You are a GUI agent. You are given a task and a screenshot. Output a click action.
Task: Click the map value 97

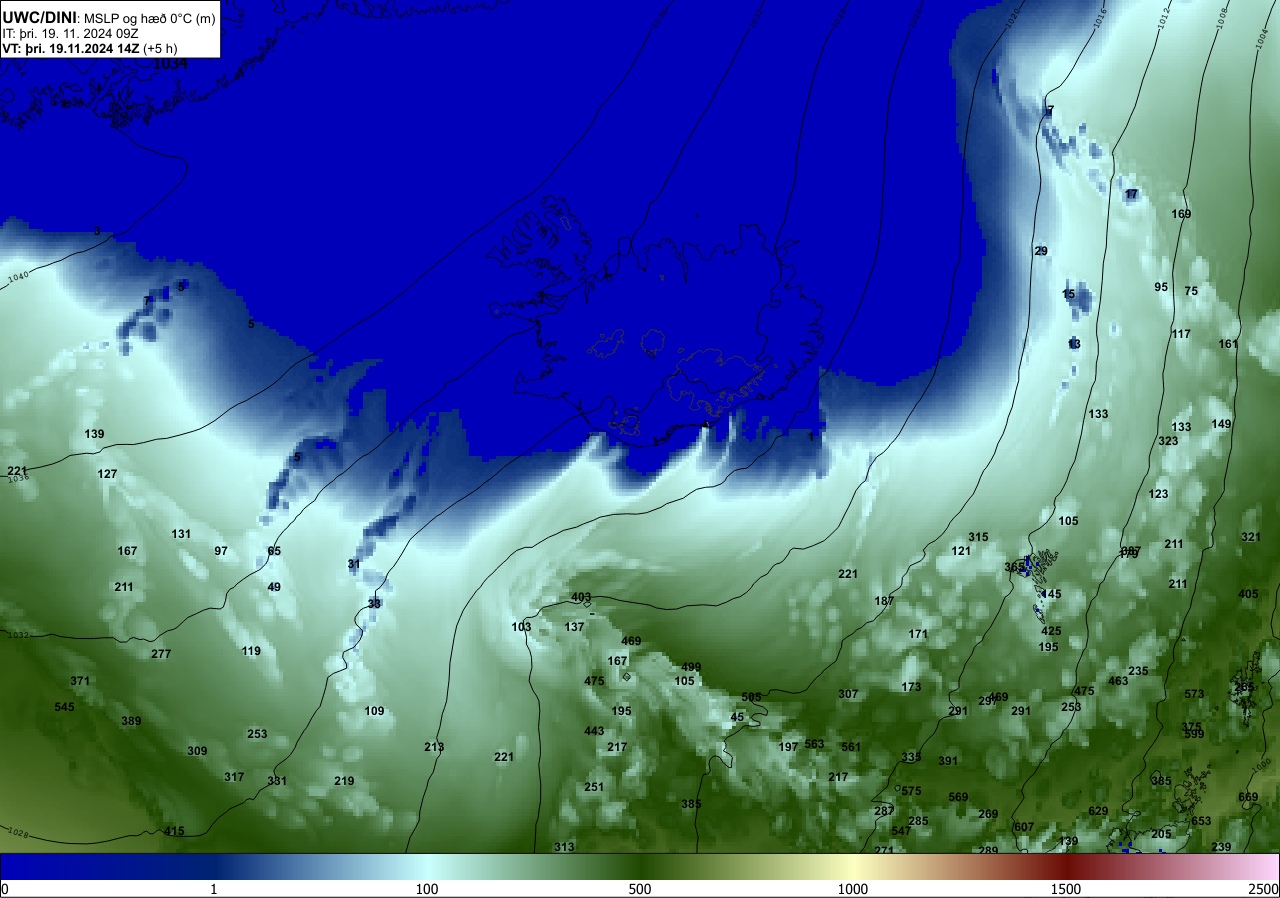pos(221,551)
